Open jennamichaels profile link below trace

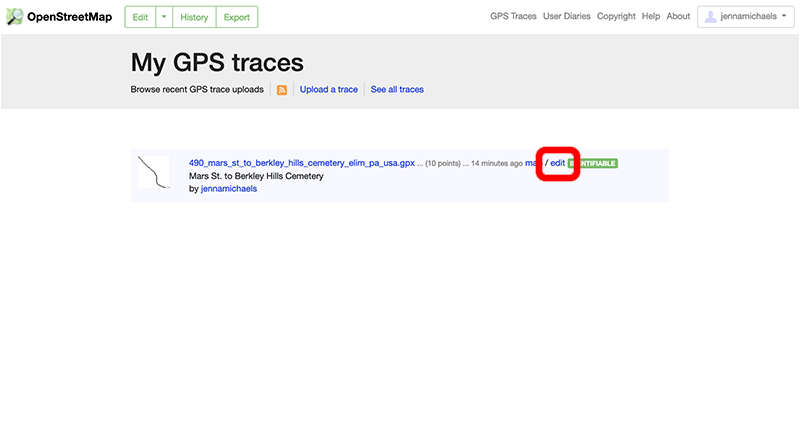coord(229,189)
